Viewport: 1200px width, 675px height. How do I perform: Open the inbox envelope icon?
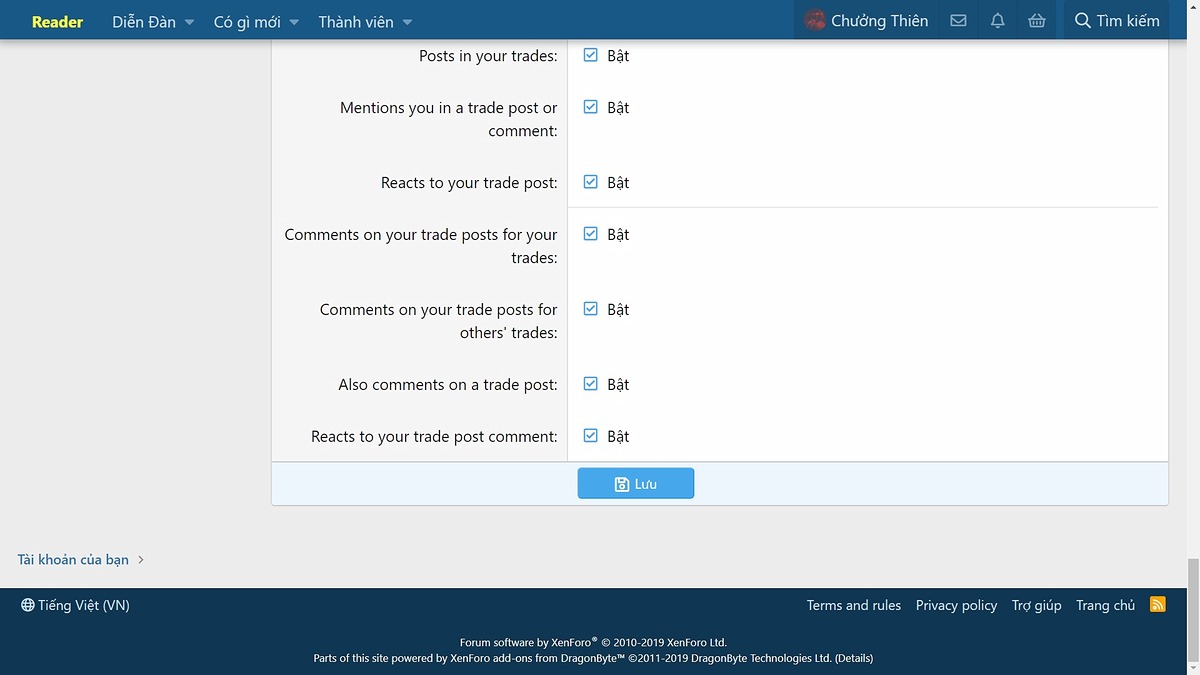pos(958,21)
